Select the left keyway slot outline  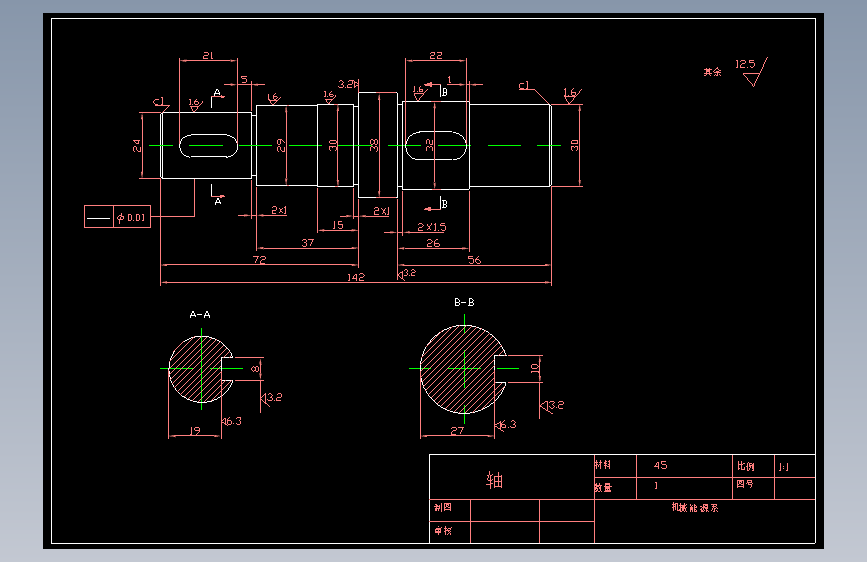[x=208, y=145]
